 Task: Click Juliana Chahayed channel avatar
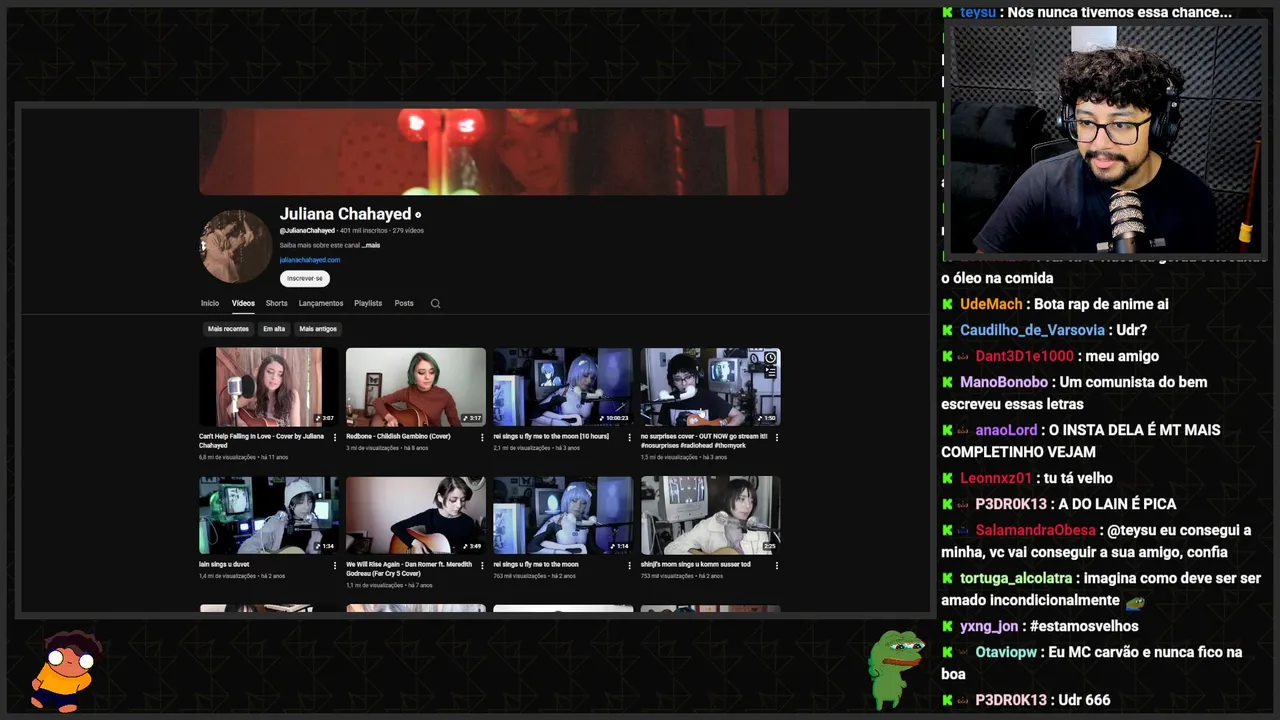235,246
